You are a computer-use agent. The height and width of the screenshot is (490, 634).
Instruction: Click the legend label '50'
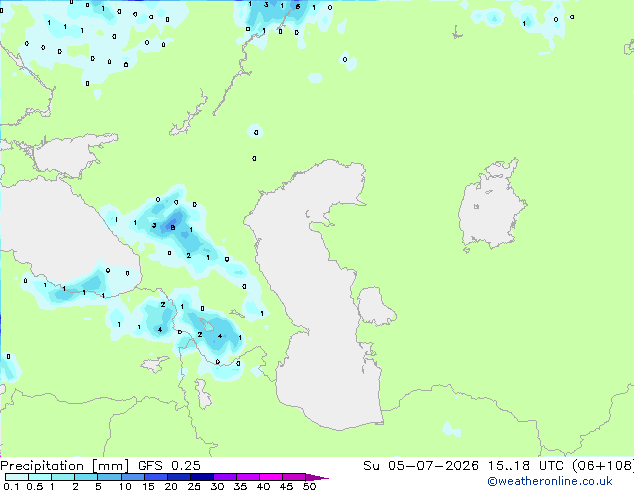coord(309,486)
